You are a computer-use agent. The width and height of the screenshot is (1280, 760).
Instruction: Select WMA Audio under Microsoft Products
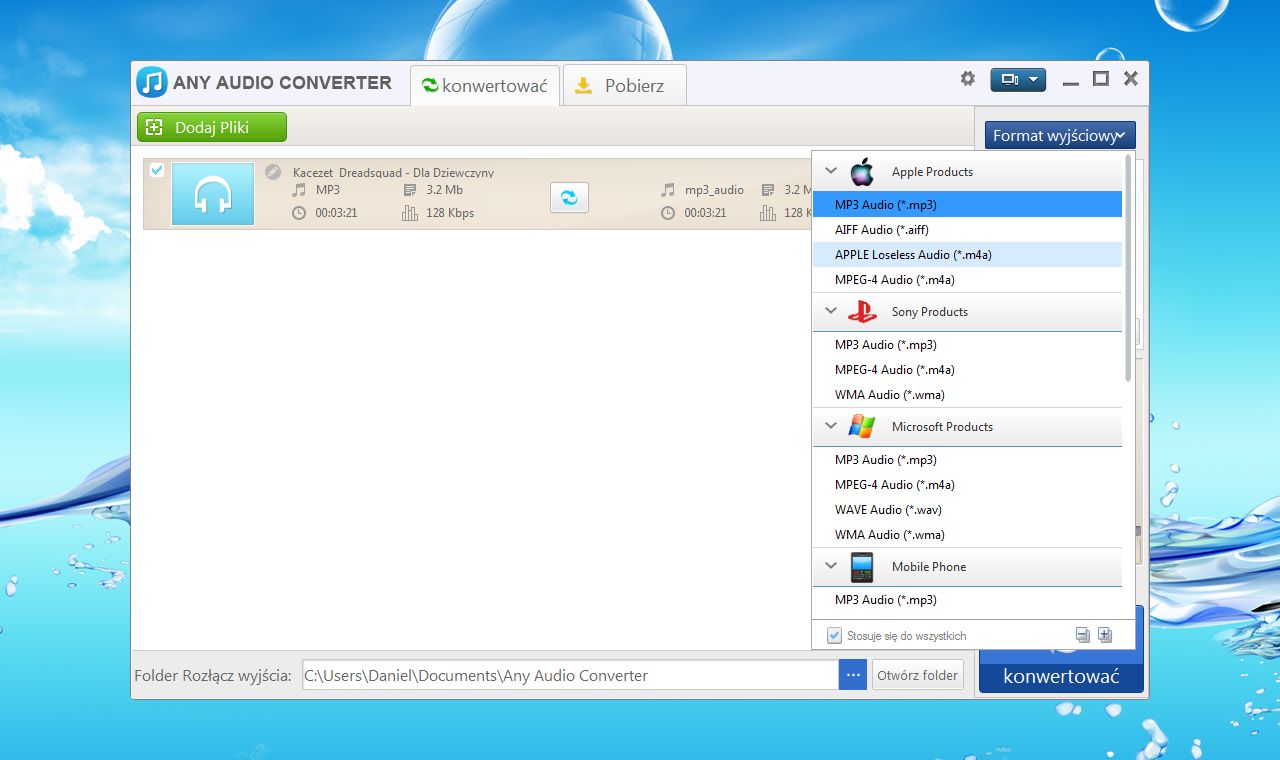point(967,534)
